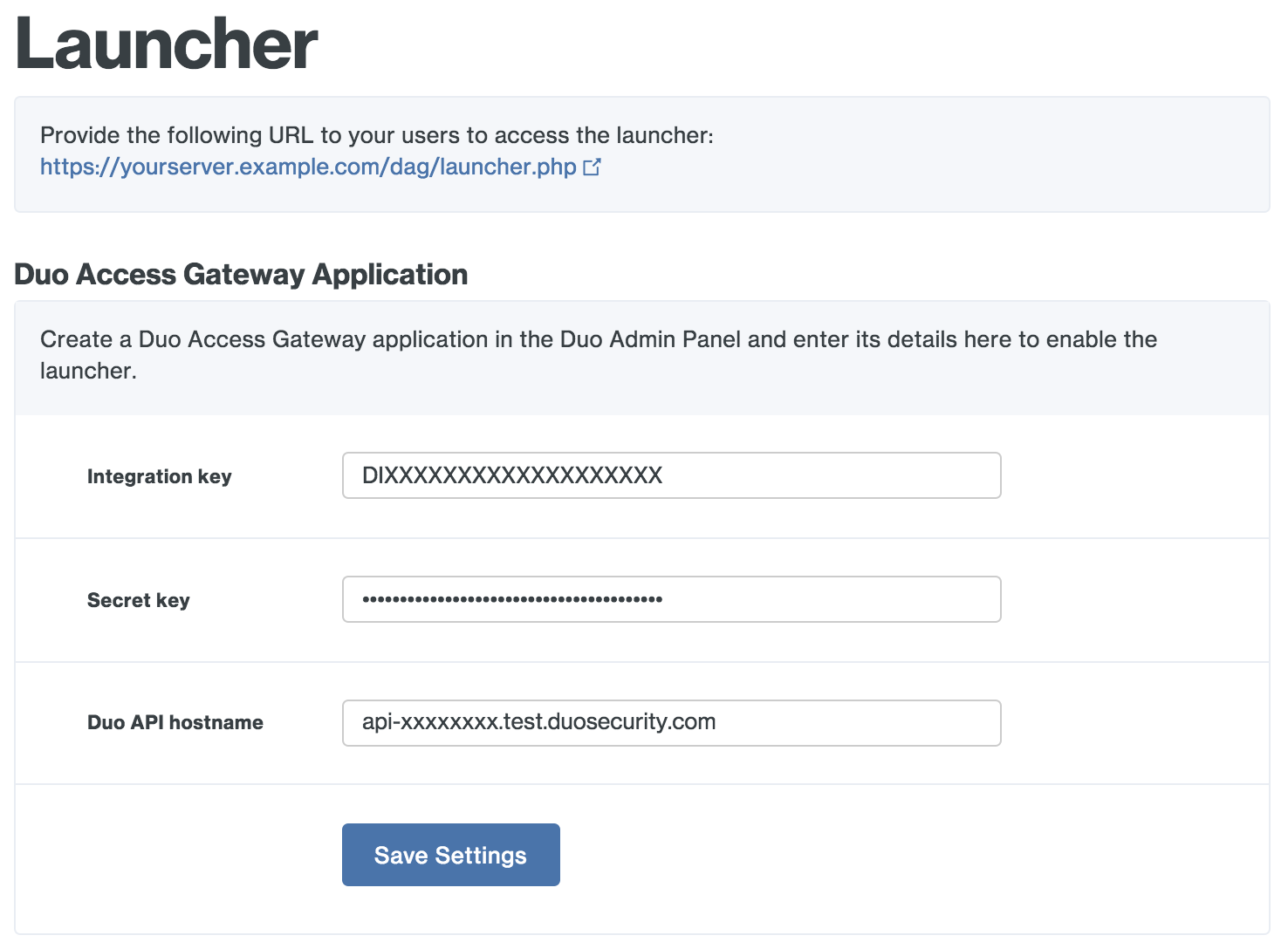Select the Duo Access Gateway Application section title
The image size is (1288, 949).
(240, 274)
